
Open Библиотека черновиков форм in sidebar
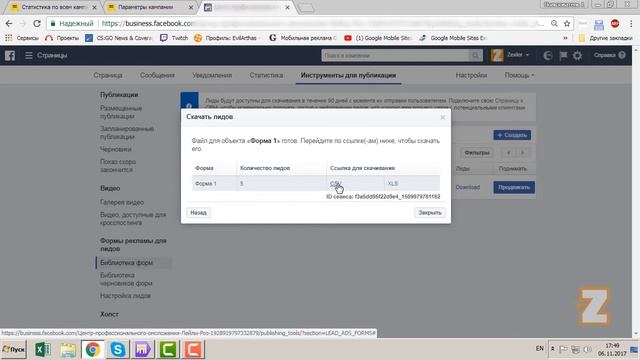point(126,279)
